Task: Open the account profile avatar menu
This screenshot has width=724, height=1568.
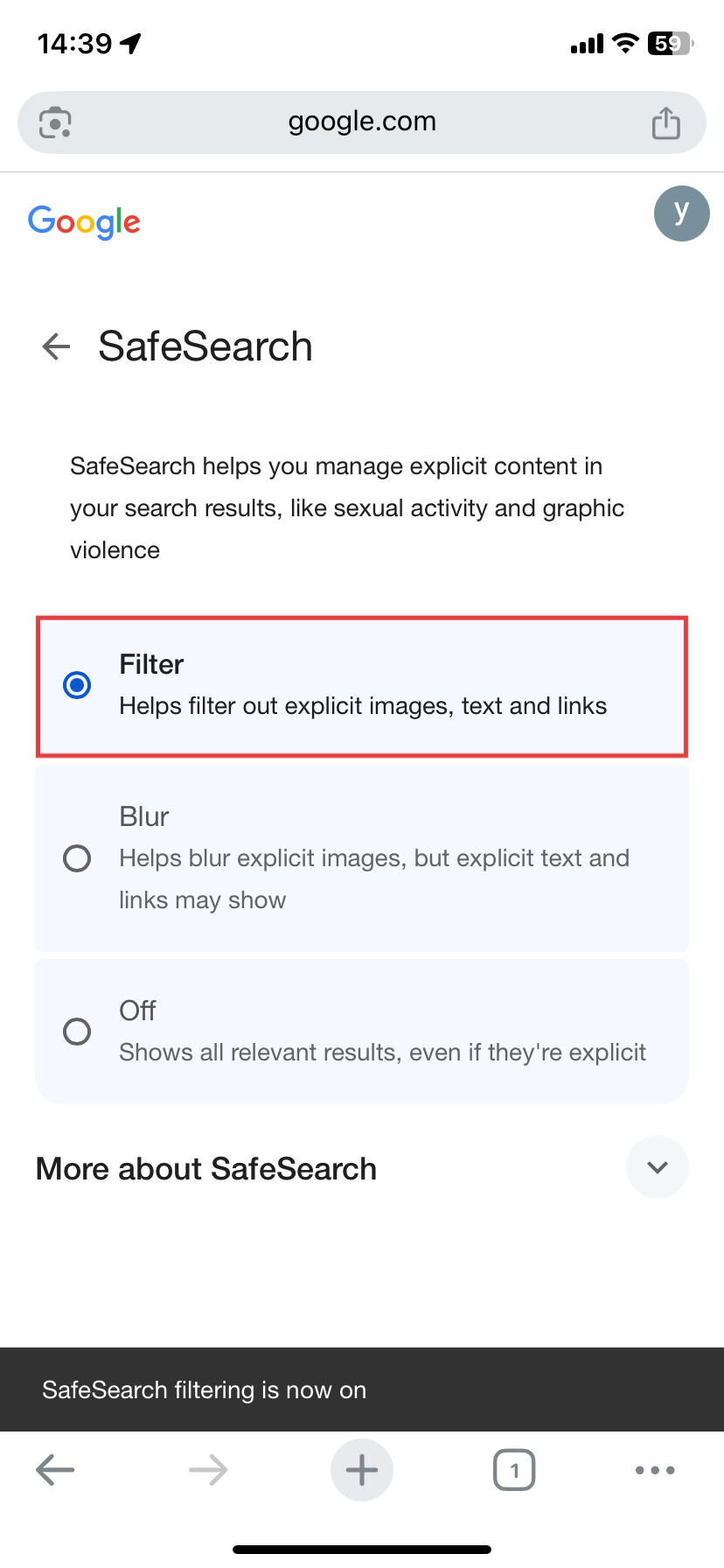Action: coord(681,213)
